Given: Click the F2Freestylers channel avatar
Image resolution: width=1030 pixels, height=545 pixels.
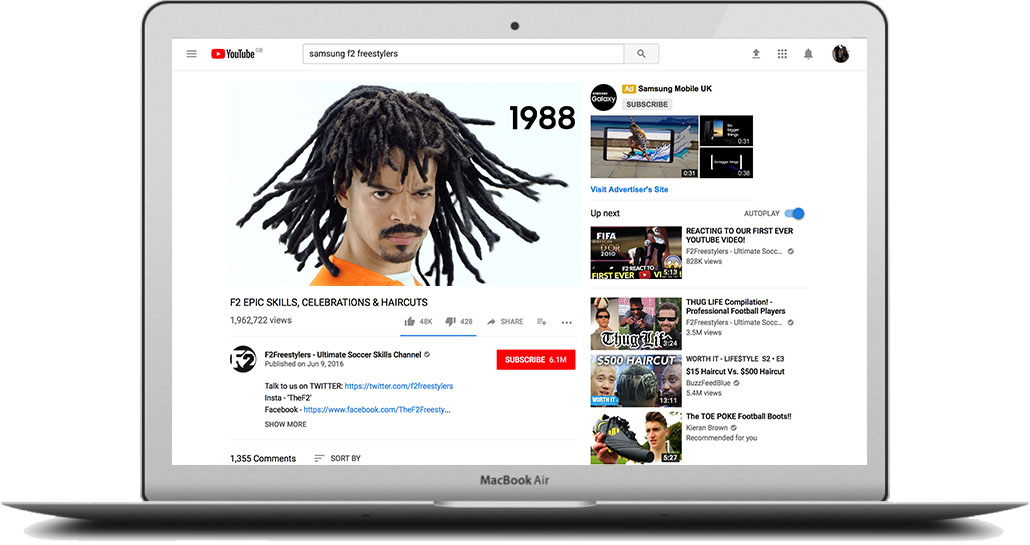Looking at the screenshot, I should coord(242,359).
